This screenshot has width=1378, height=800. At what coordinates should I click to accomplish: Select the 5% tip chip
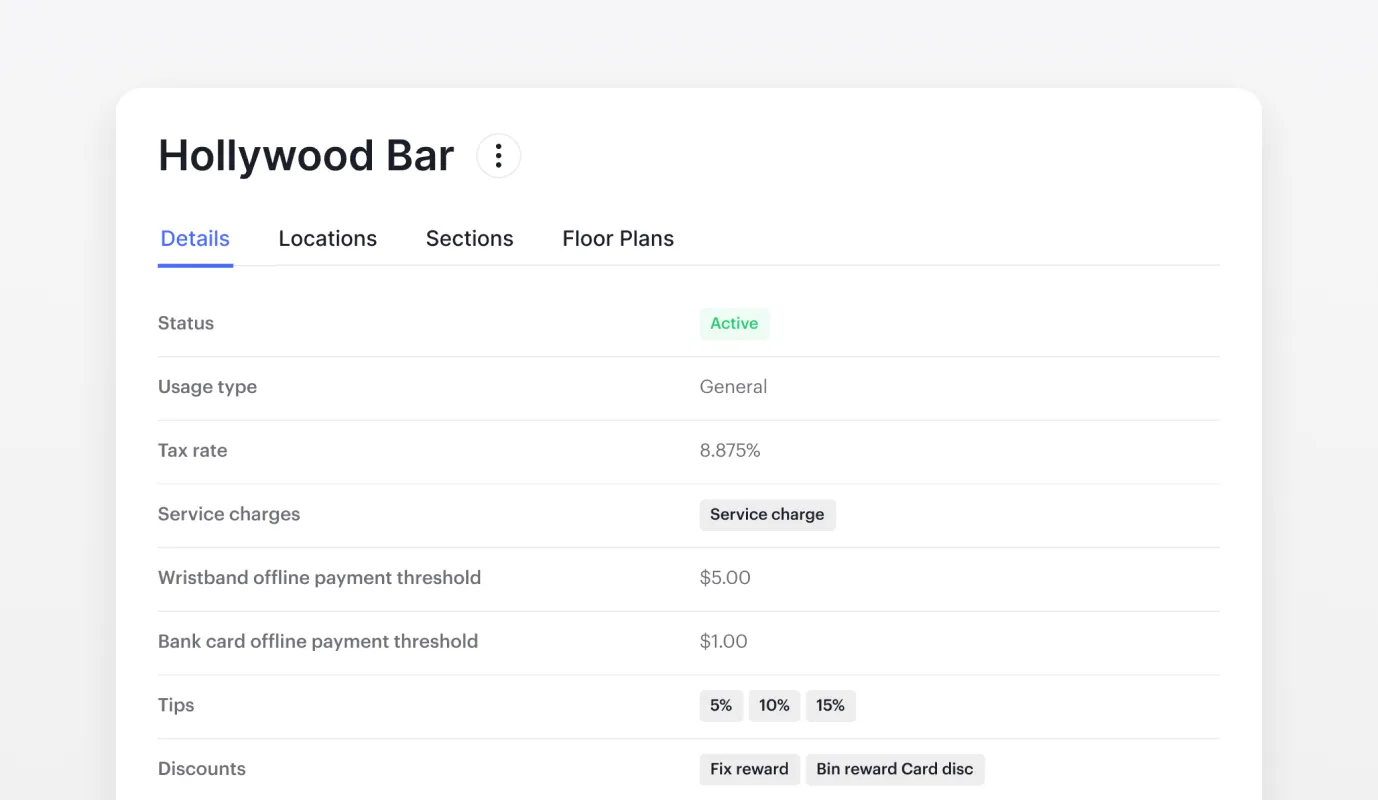[721, 706]
